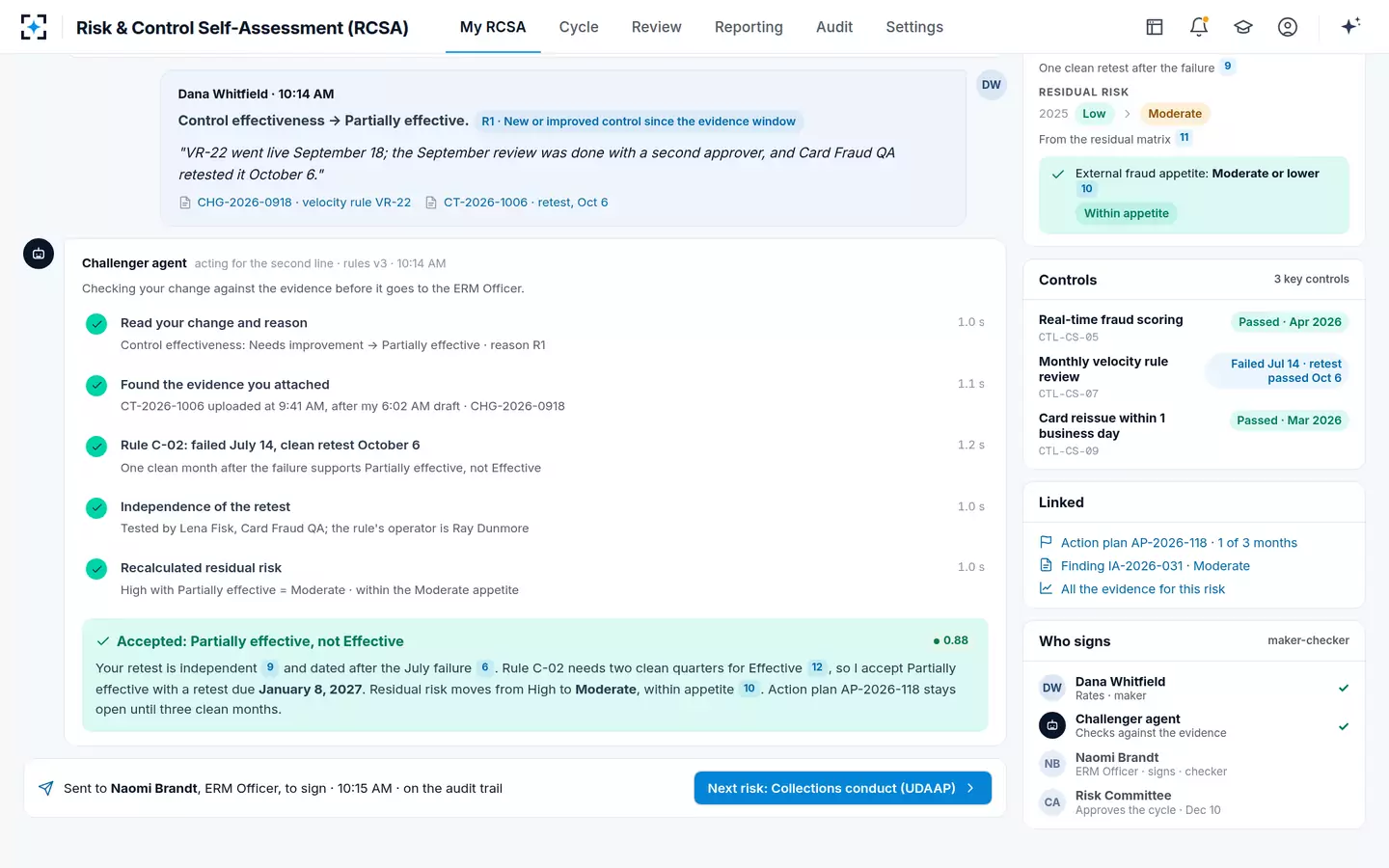Image resolution: width=1389 pixels, height=868 pixels.
Task: Click the document icon beside CHG-2026-0918
Action: [x=185, y=203]
